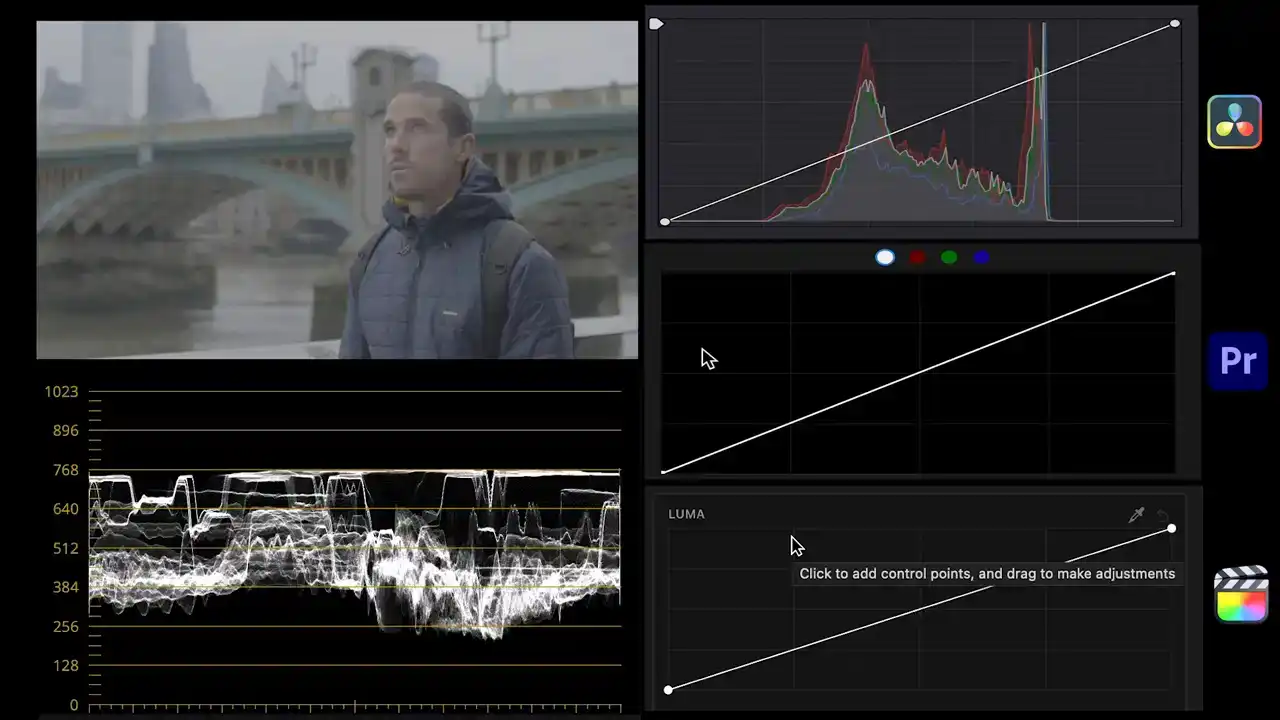Switch to the red channel curve

(917, 258)
